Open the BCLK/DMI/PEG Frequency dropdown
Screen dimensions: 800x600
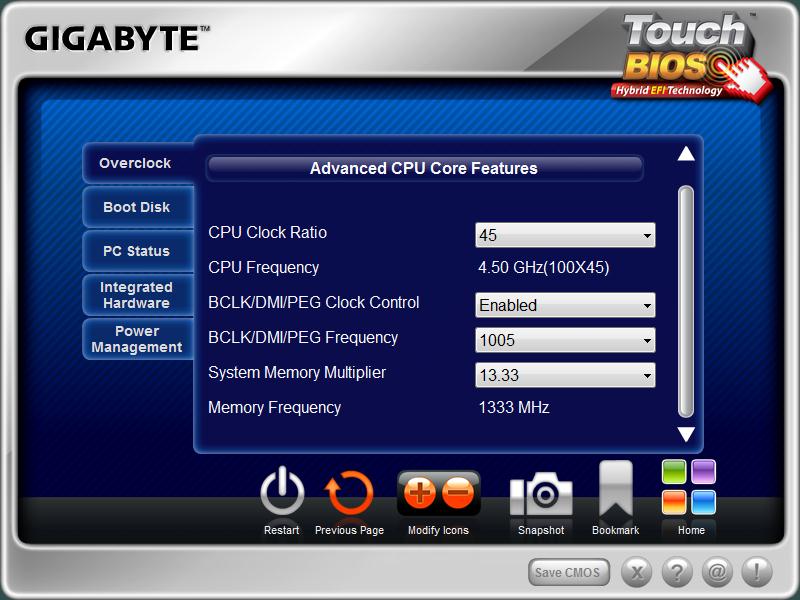[x=565, y=340]
